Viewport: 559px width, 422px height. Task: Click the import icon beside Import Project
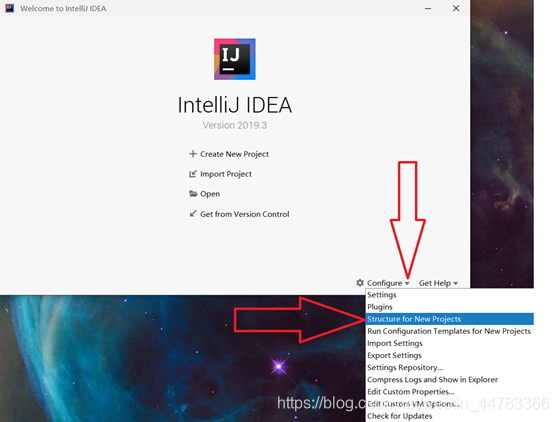pos(193,174)
